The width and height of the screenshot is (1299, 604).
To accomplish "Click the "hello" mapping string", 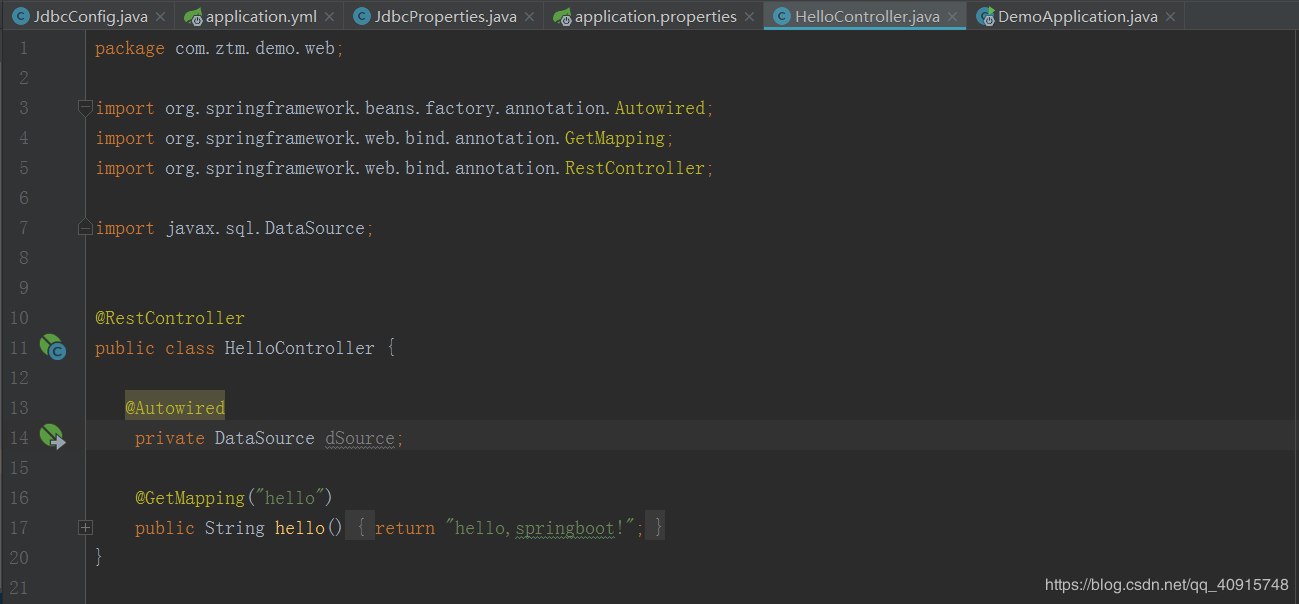I will coord(288,497).
